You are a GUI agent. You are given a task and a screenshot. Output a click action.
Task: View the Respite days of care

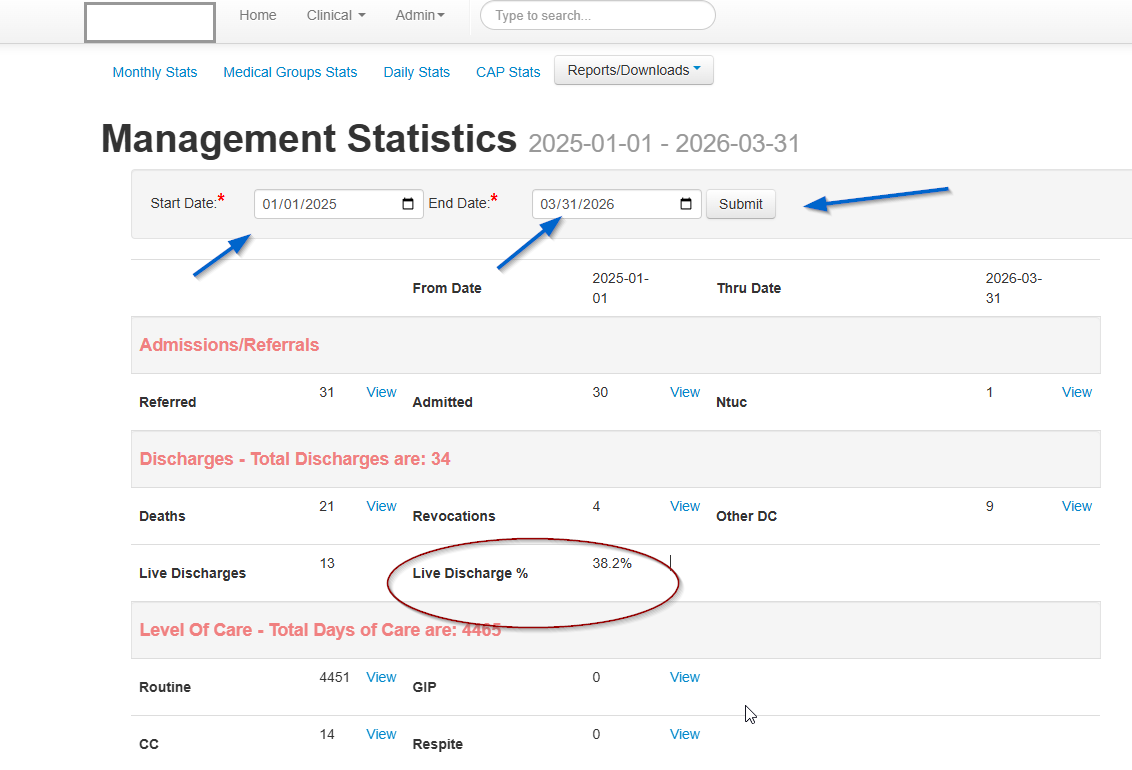684,735
